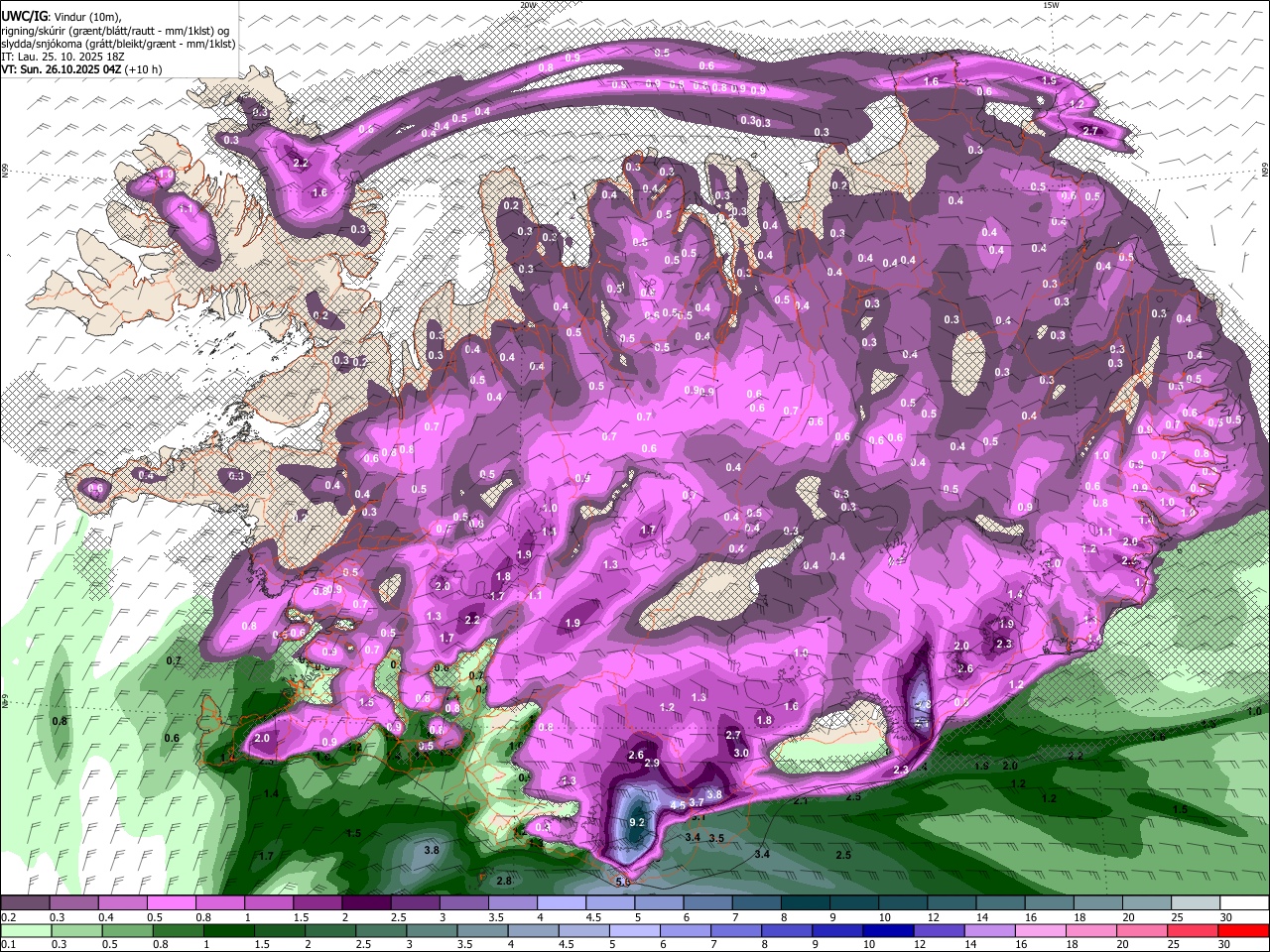Click the '9.2' precipitation maximum on the map
Viewport: 1270px width, 952px height.
click(638, 822)
